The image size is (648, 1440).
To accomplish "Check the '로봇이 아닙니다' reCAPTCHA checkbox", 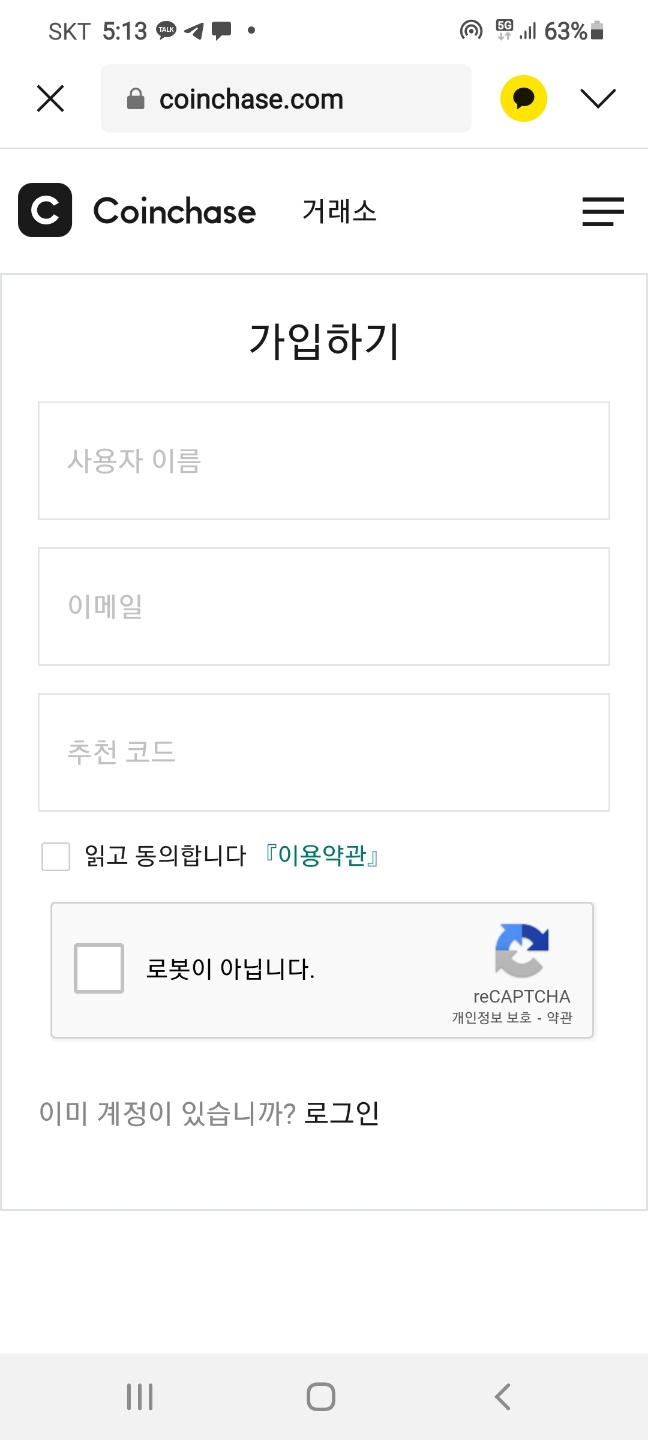I will (x=98, y=968).
